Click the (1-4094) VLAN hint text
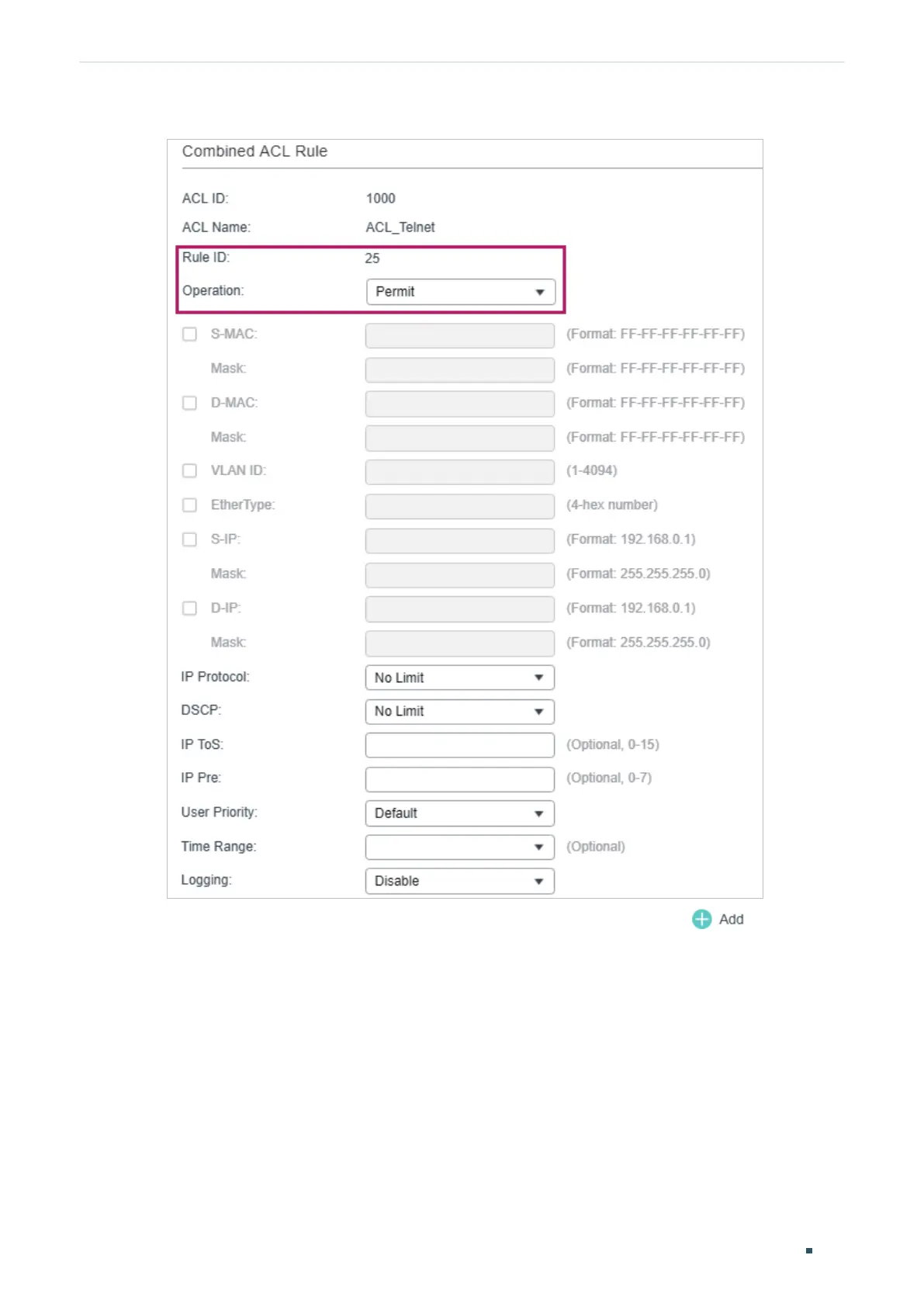924x1307 pixels. pos(592,470)
